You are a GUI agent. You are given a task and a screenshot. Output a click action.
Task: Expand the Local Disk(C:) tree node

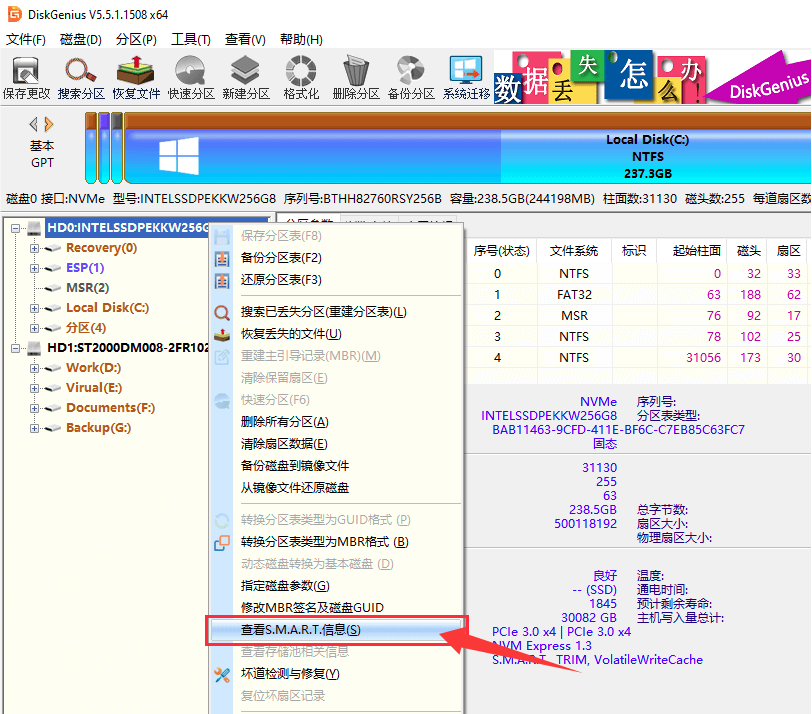(35, 308)
